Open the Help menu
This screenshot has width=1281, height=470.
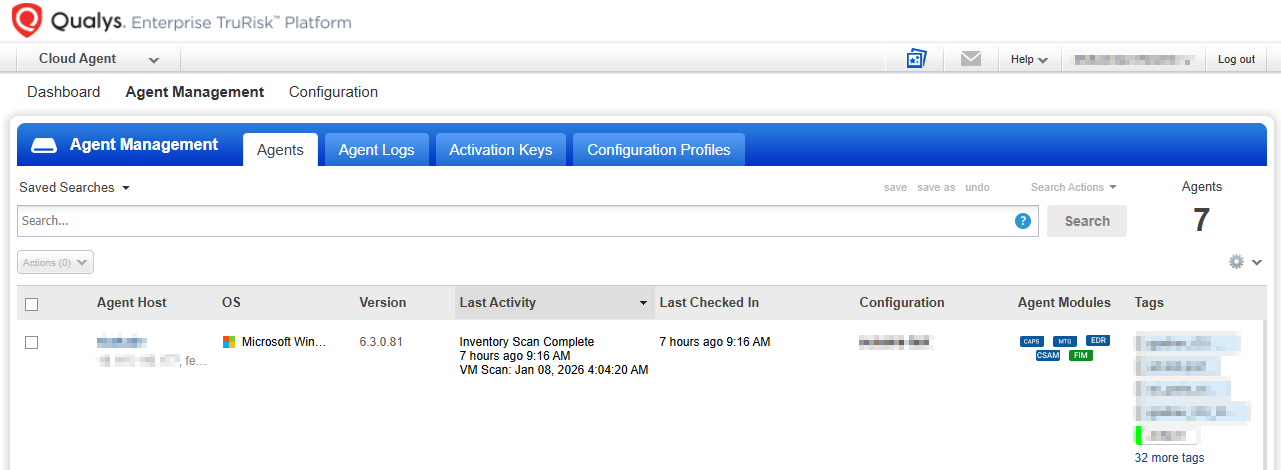point(1029,59)
